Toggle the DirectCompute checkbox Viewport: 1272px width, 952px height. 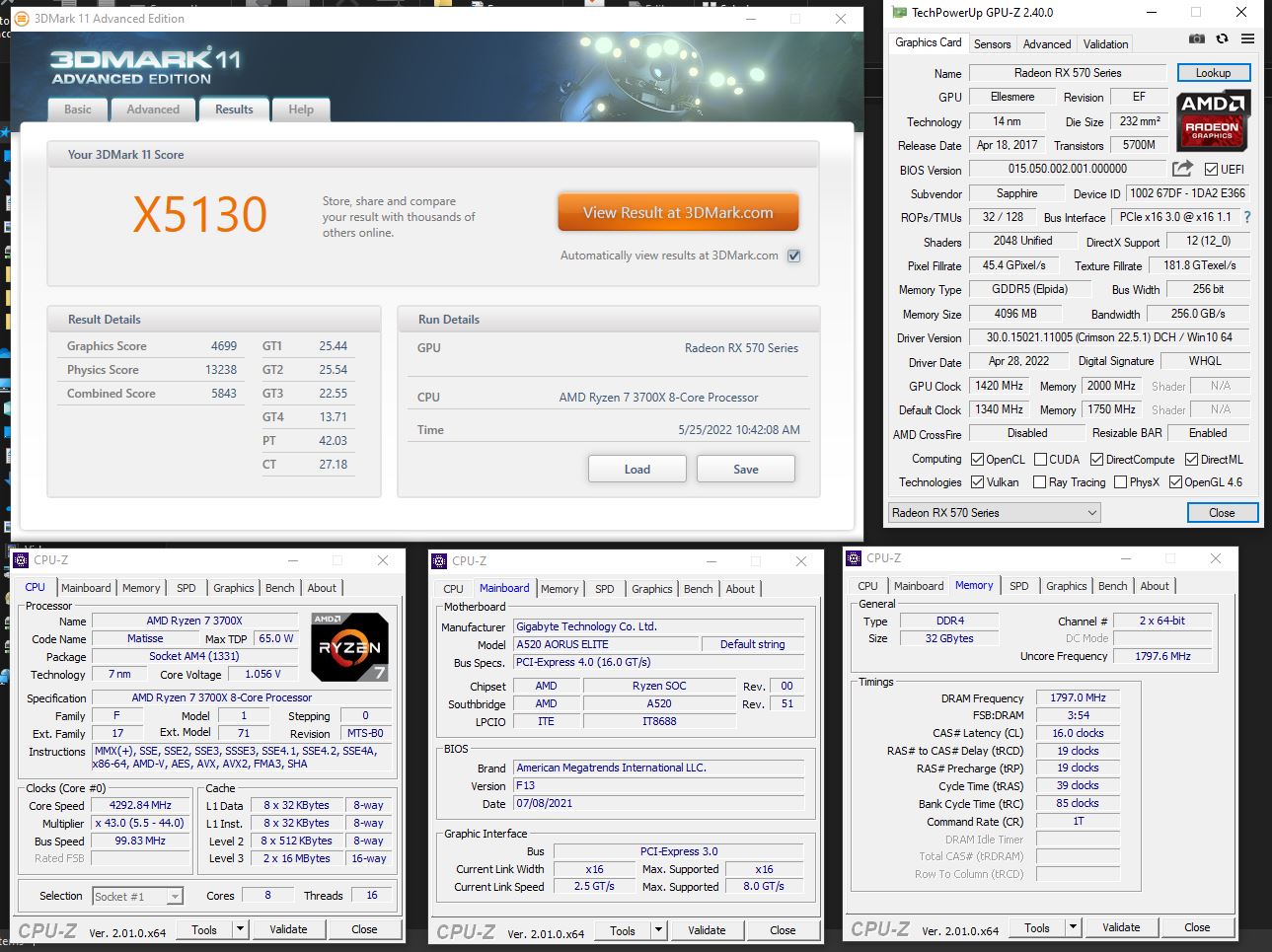pyautogui.click(x=1096, y=460)
